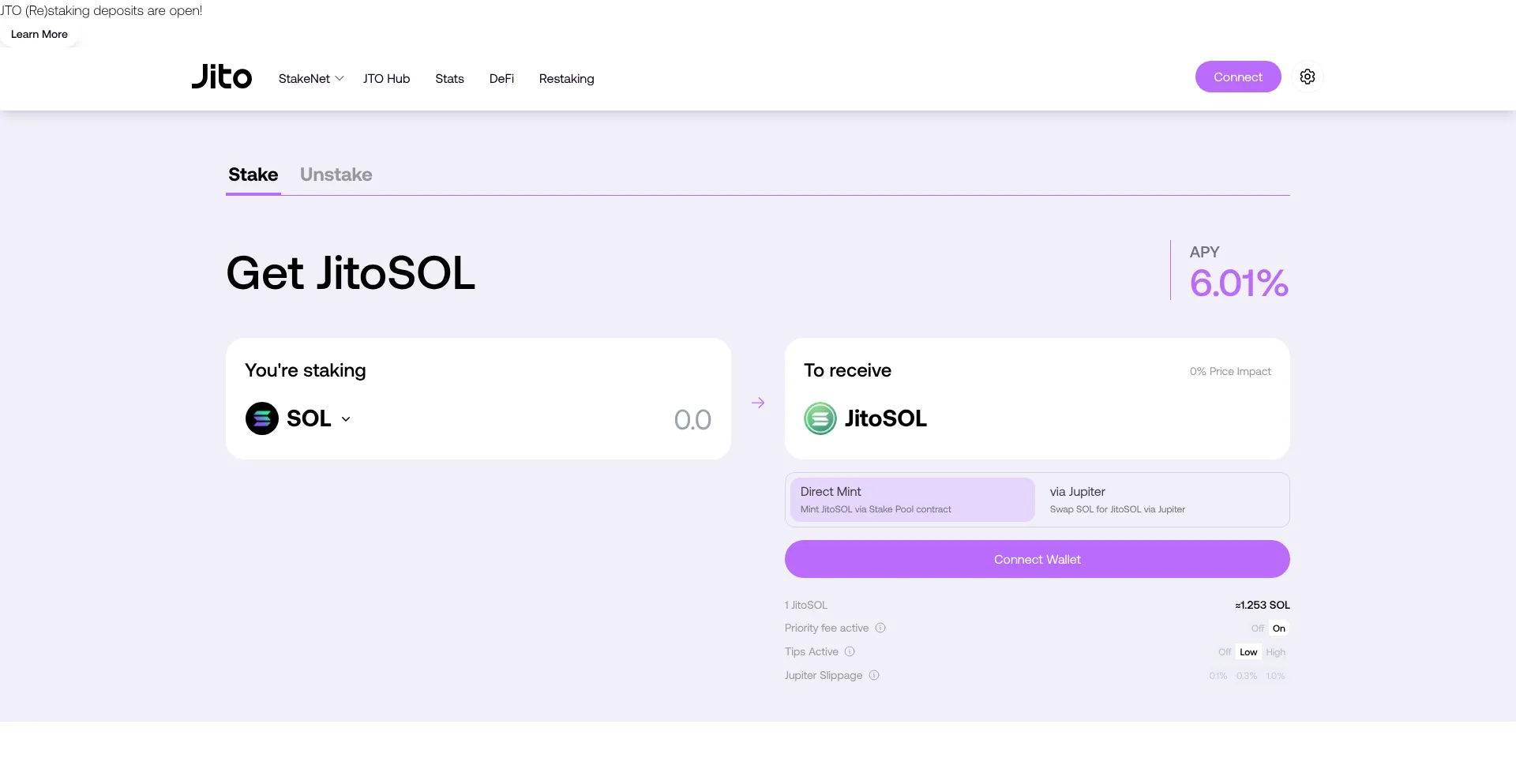Click the SOL token icon

pos(262,418)
